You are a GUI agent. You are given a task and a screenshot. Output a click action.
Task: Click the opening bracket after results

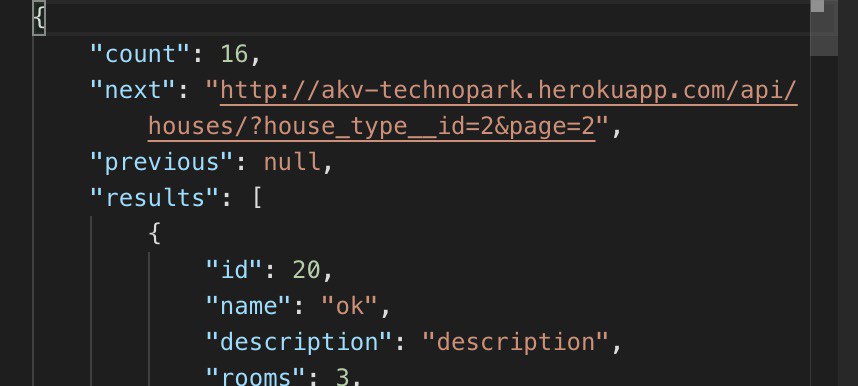click(257, 199)
